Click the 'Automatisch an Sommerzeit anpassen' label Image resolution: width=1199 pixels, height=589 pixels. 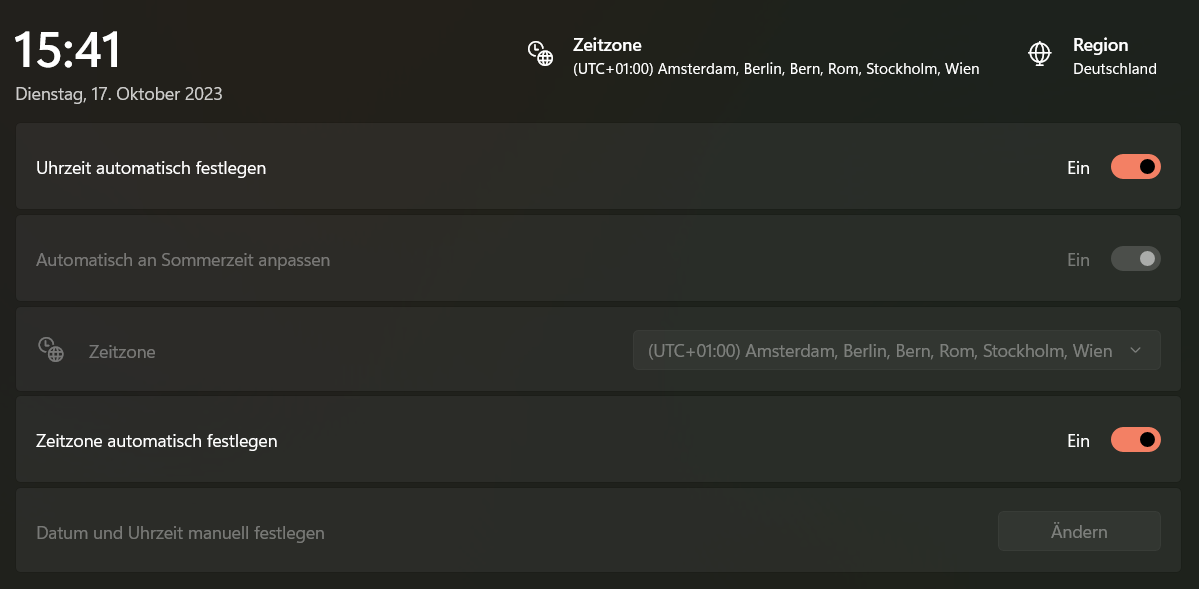(183, 260)
